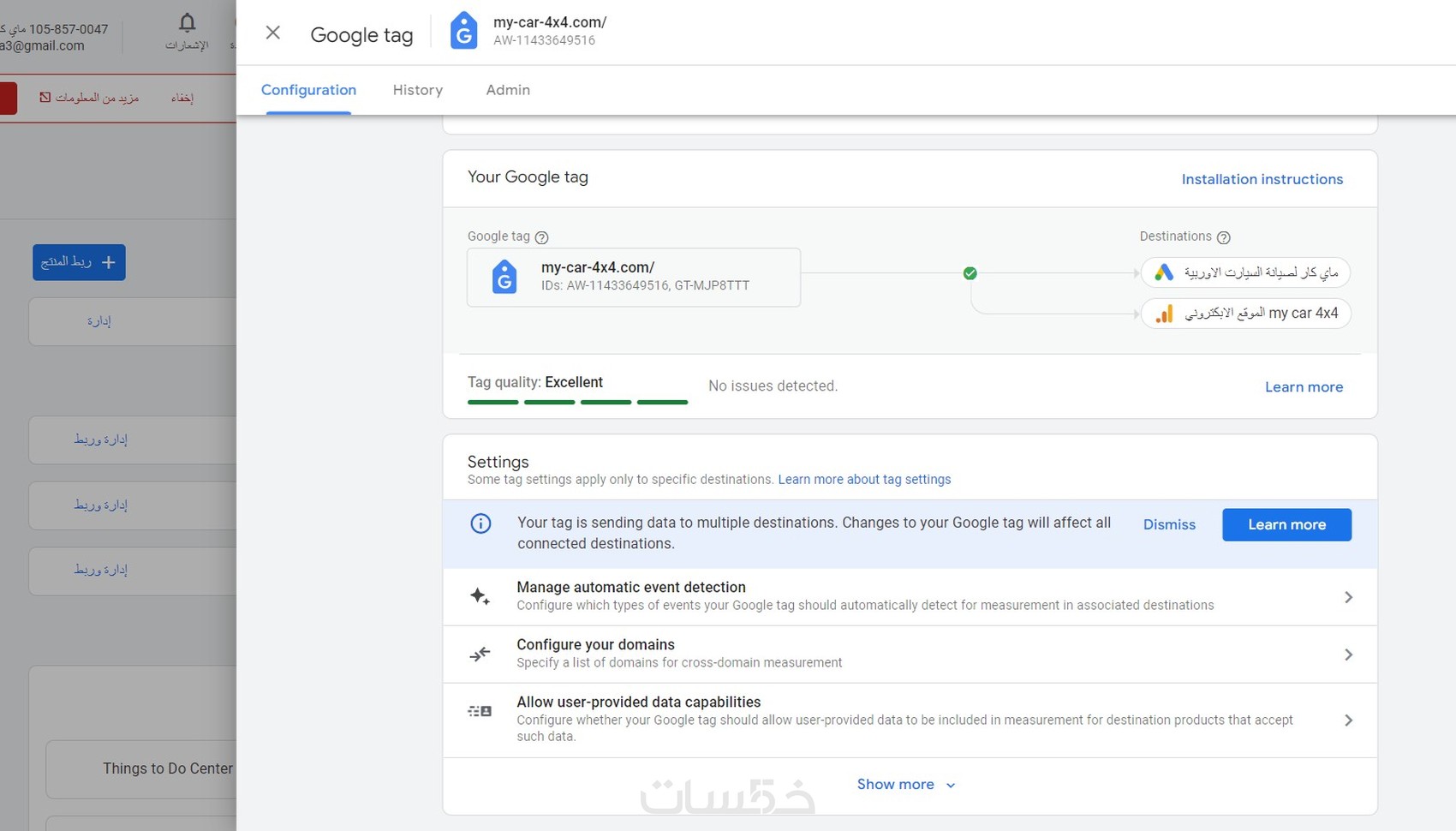The image size is (1456, 831).
Task: Click the user-provided data icon
Action: [x=480, y=711]
